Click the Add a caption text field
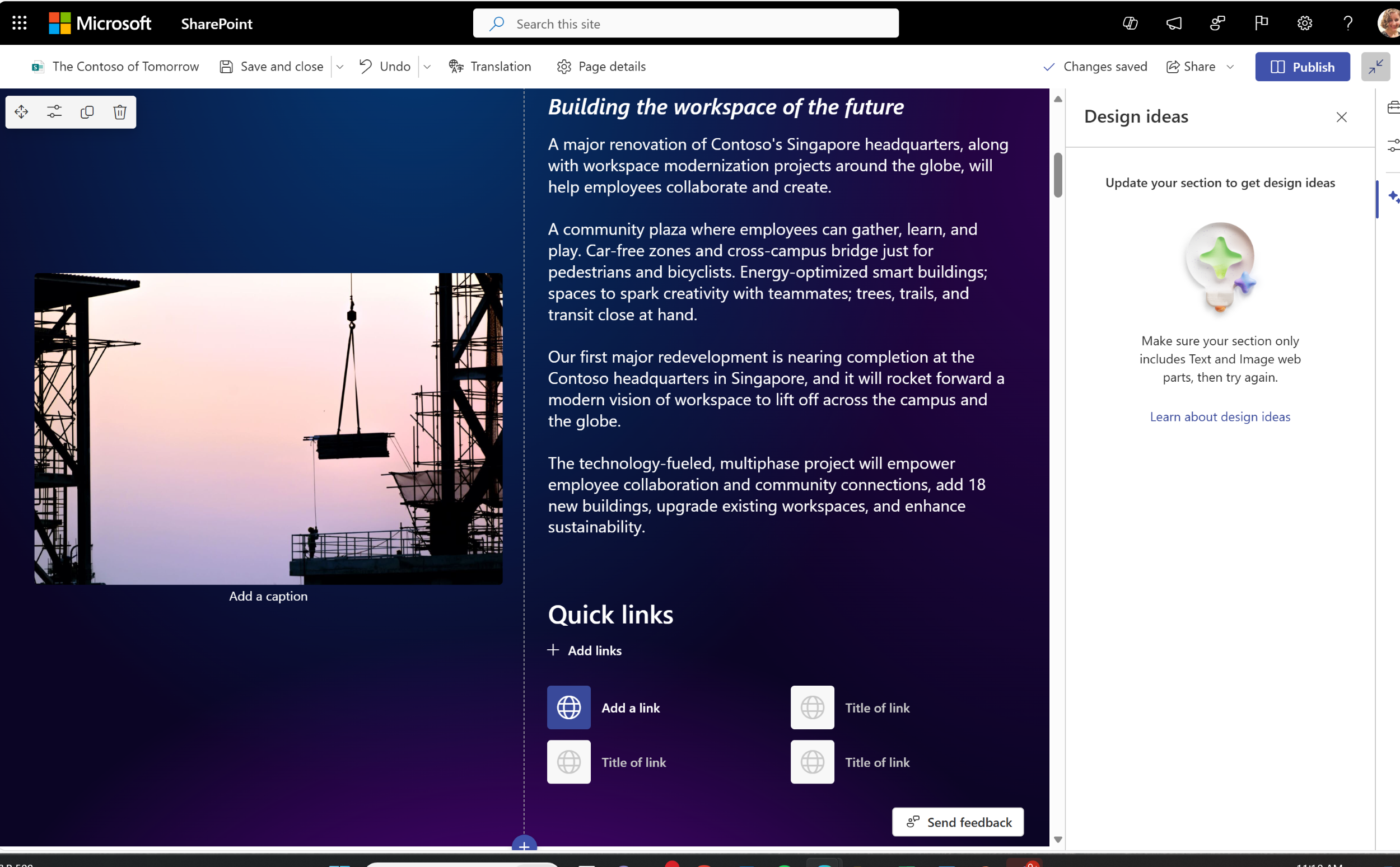Viewport: 1400px width, 867px height. [267, 595]
